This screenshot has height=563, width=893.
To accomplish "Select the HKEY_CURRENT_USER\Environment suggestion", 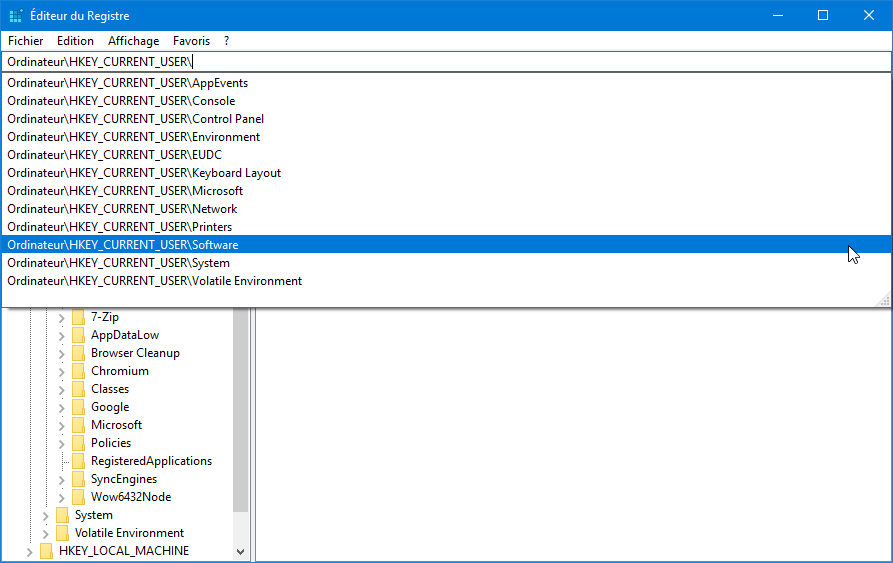I will click(x=446, y=137).
